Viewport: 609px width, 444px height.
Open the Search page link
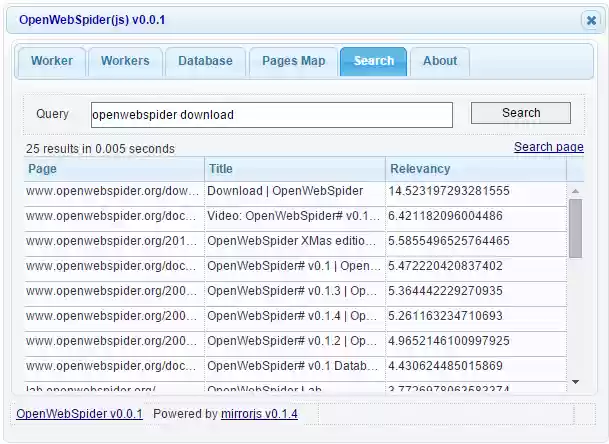tap(548, 147)
